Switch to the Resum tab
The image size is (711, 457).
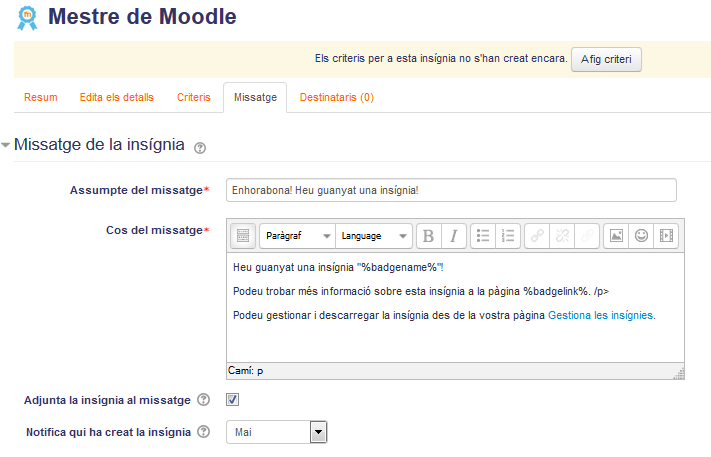click(x=41, y=97)
